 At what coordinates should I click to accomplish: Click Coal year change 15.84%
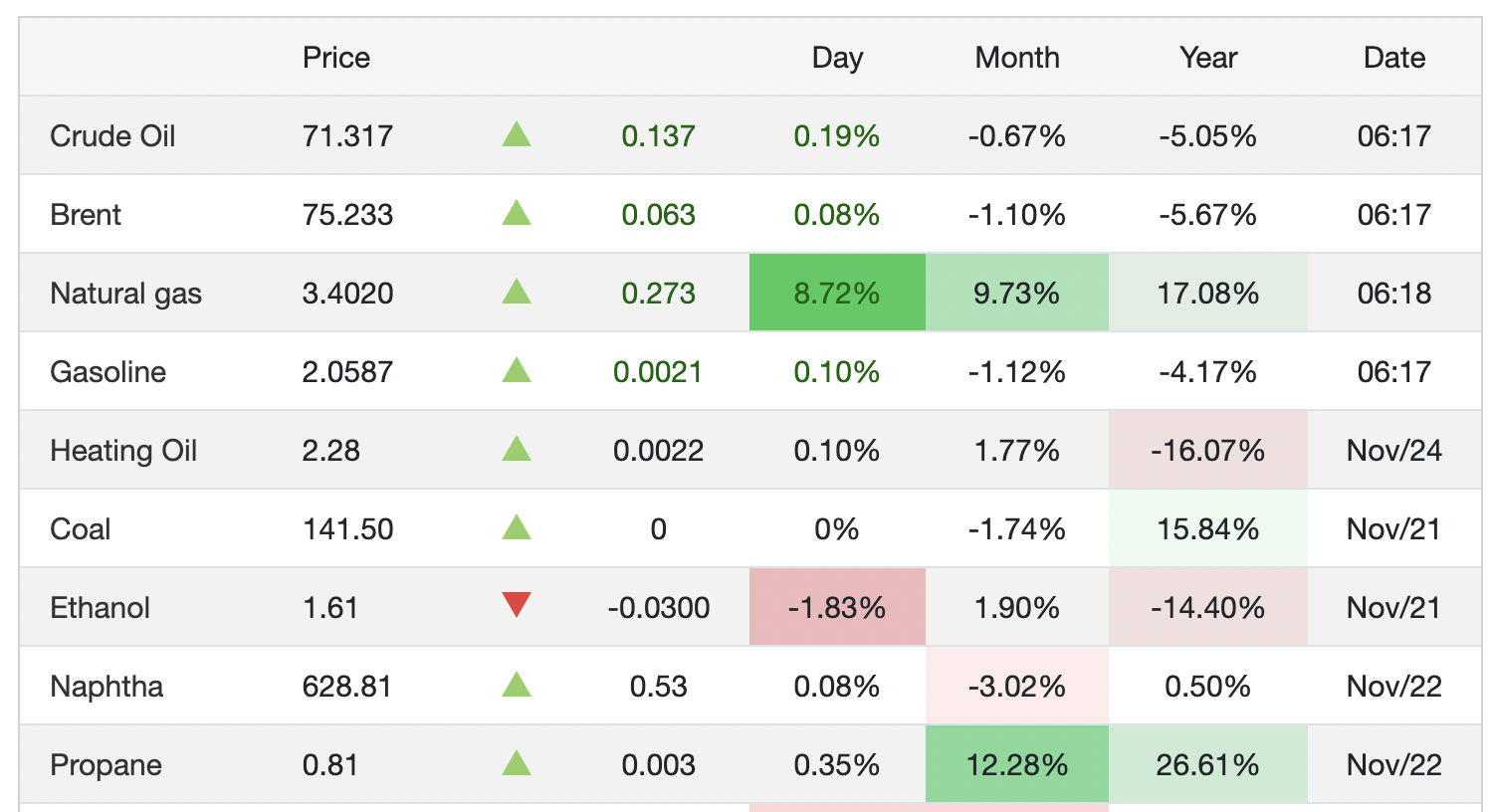1208,529
